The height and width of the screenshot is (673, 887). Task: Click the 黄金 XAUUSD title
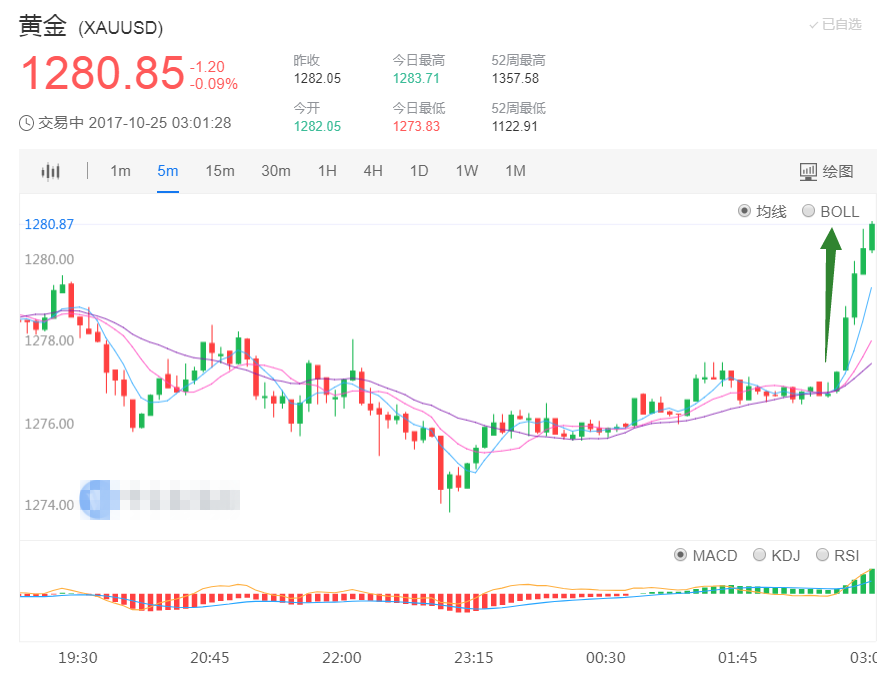tap(91, 27)
